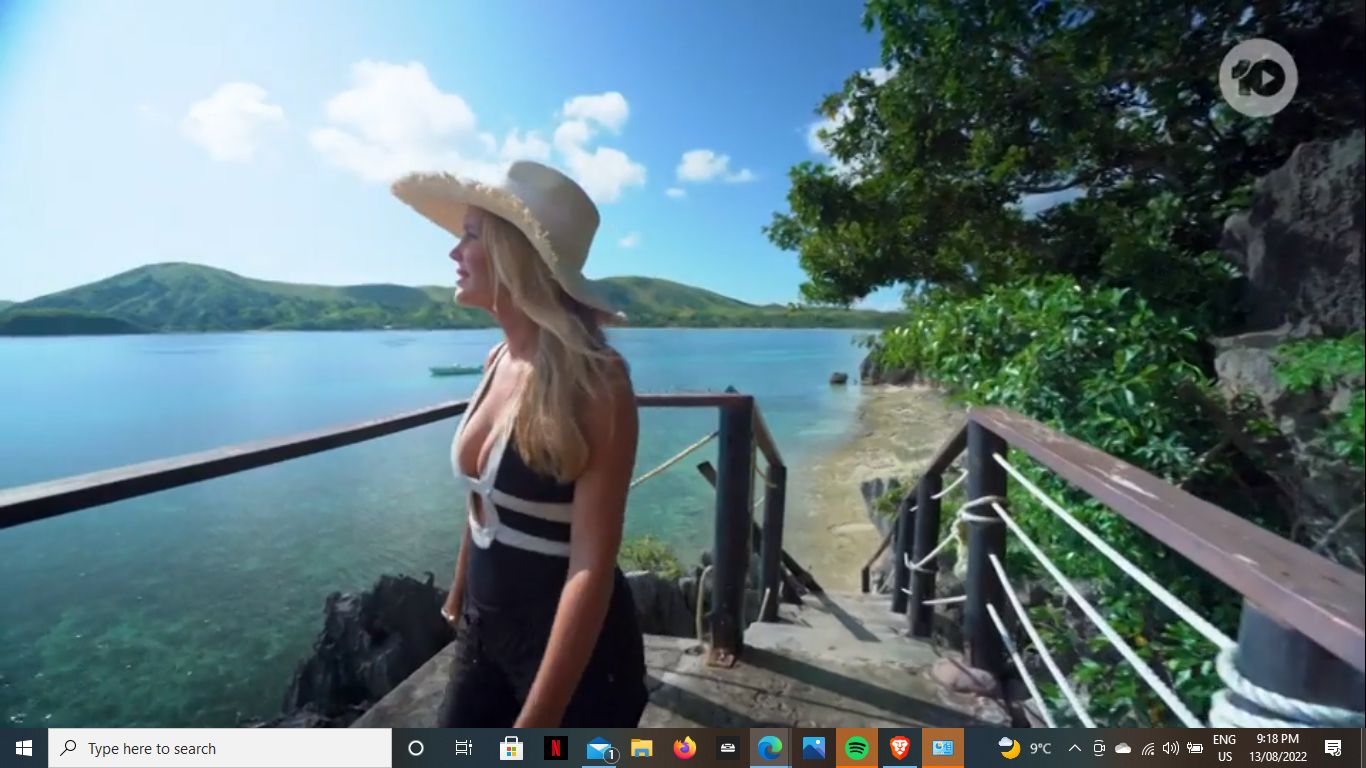Launch Microsoft Store from the taskbar
This screenshot has height=768, width=1366.
(512, 748)
